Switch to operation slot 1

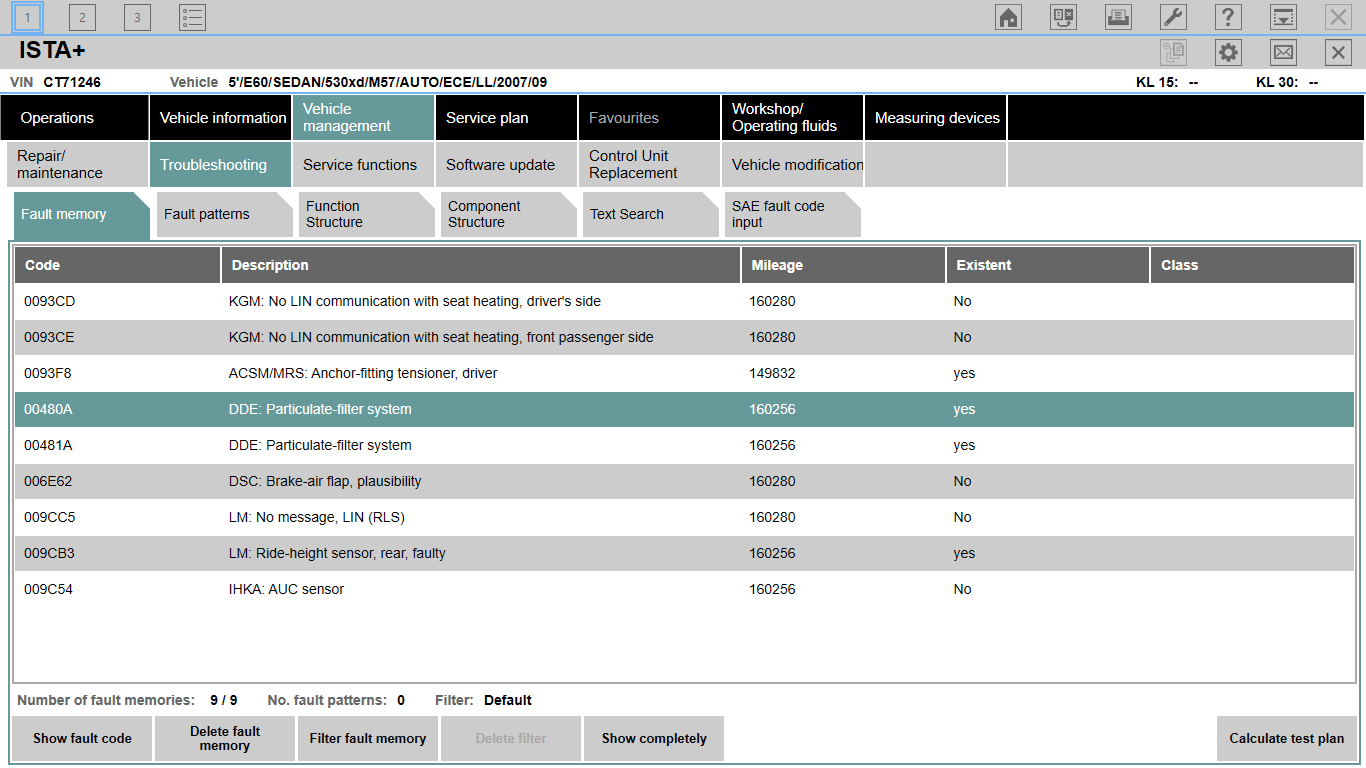27,17
